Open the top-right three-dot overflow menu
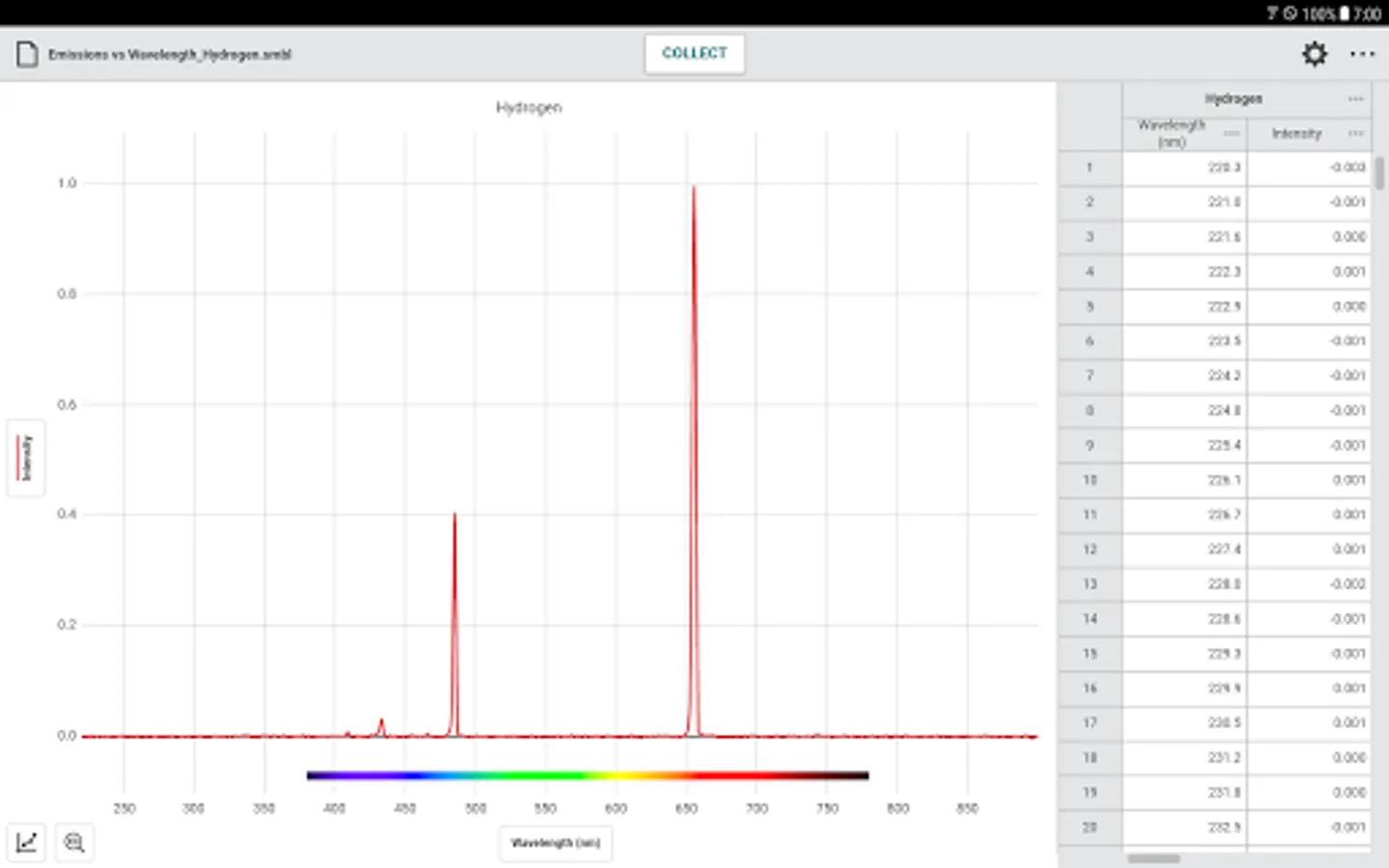The image size is (1389, 868). click(x=1362, y=54)
